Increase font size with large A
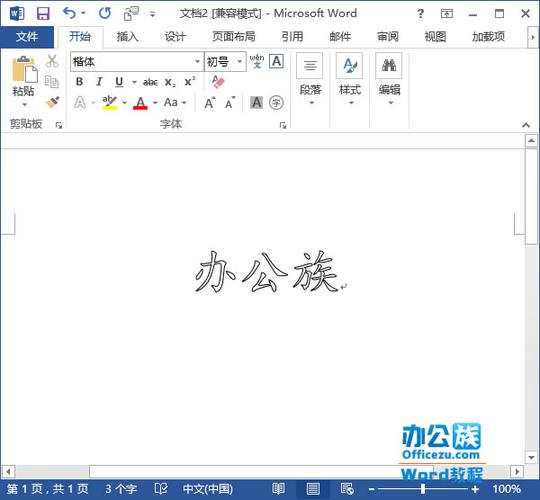 point(210,103)
